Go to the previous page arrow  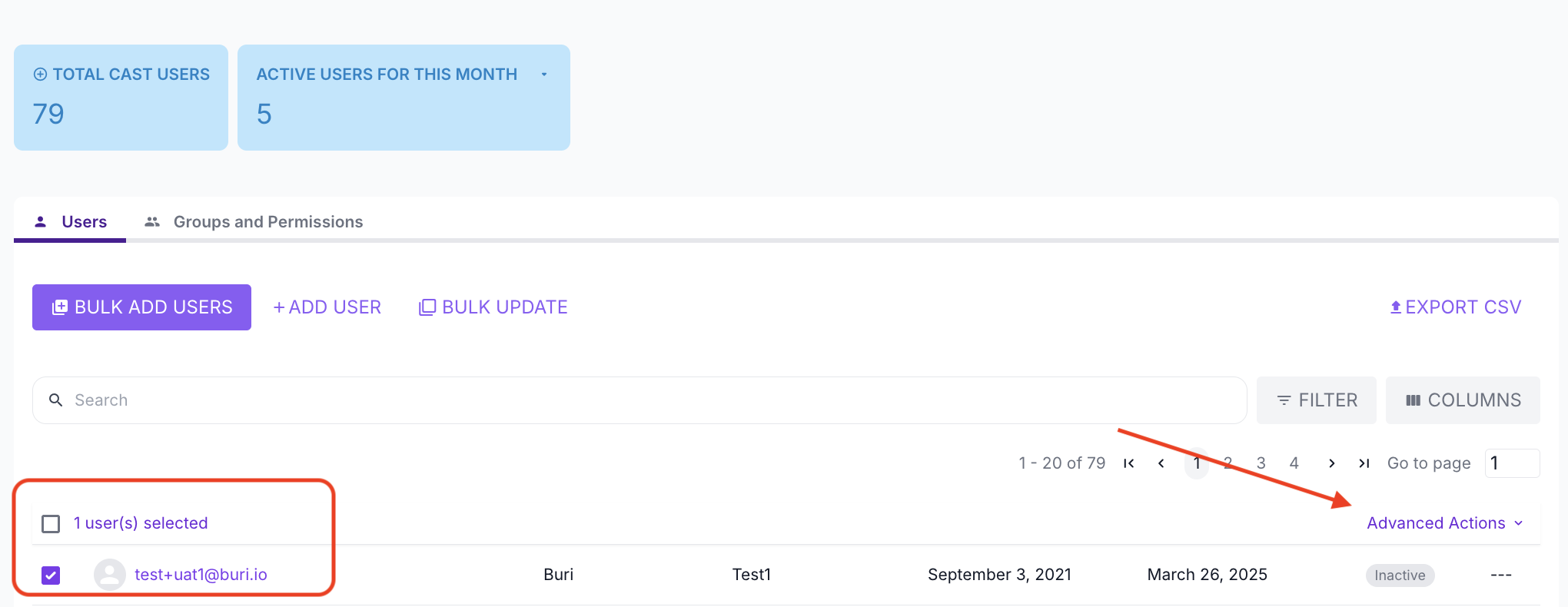[1161, 463]
